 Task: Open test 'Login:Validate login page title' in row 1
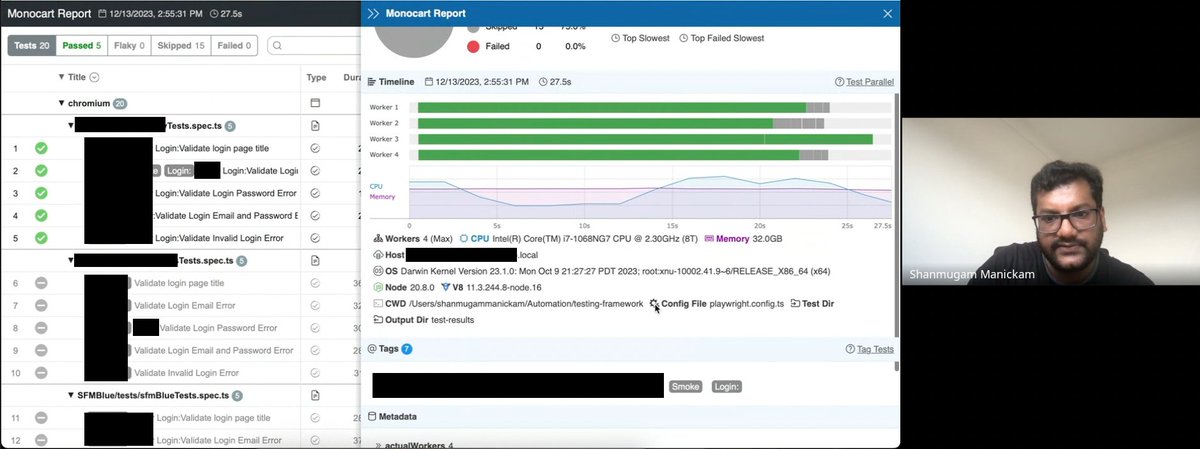212,148
